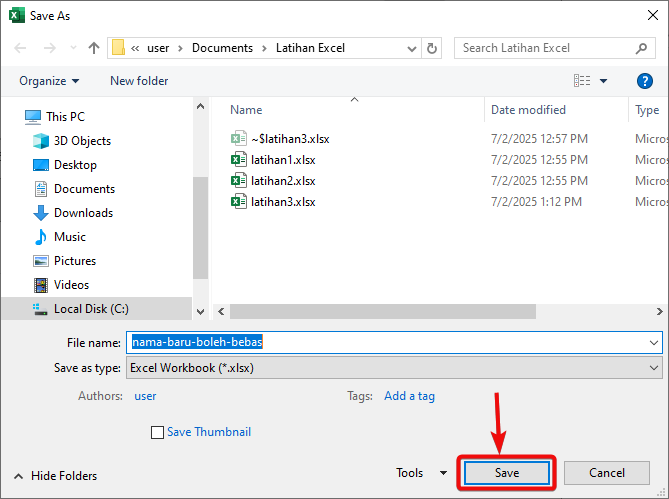Select 'Documents' in the address path
The width and height of the screenshot is (669, 499).
pos(222,48)
